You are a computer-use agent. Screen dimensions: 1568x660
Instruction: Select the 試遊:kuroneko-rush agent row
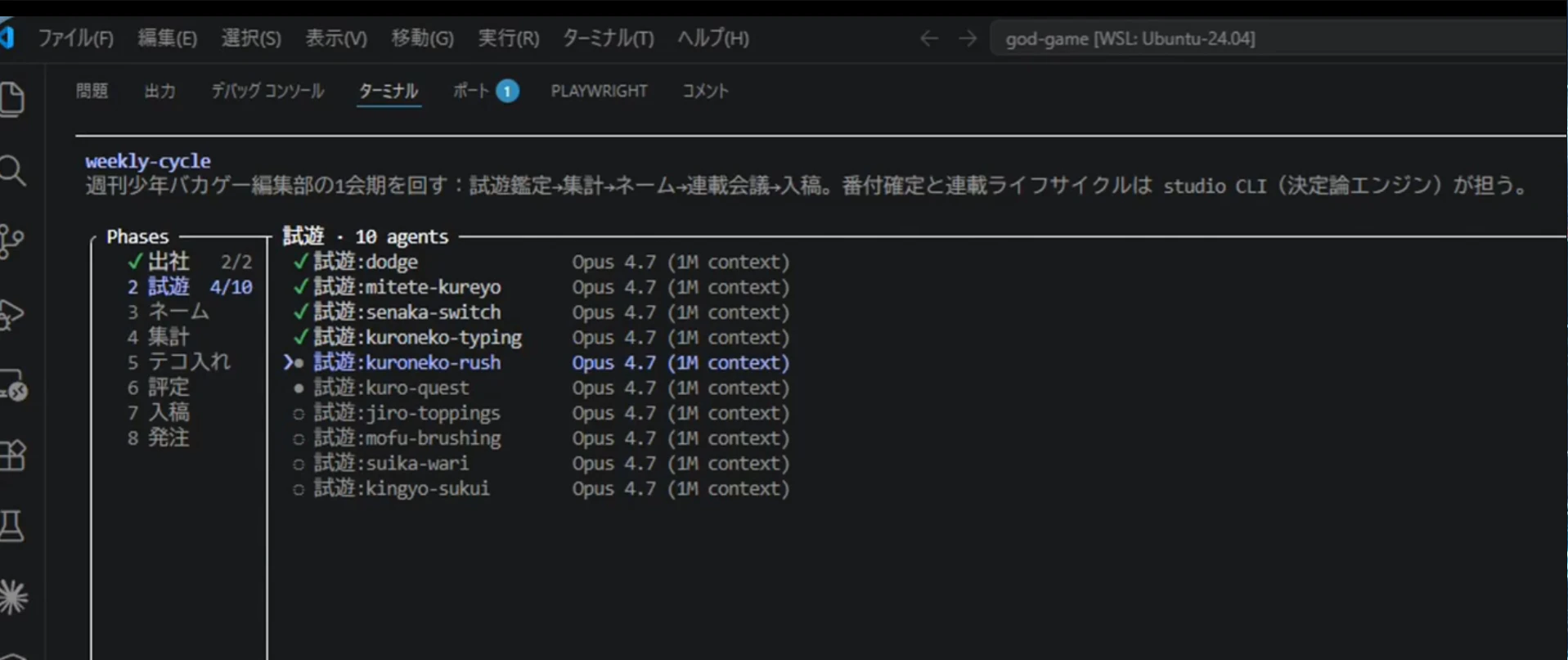point(537,362)
